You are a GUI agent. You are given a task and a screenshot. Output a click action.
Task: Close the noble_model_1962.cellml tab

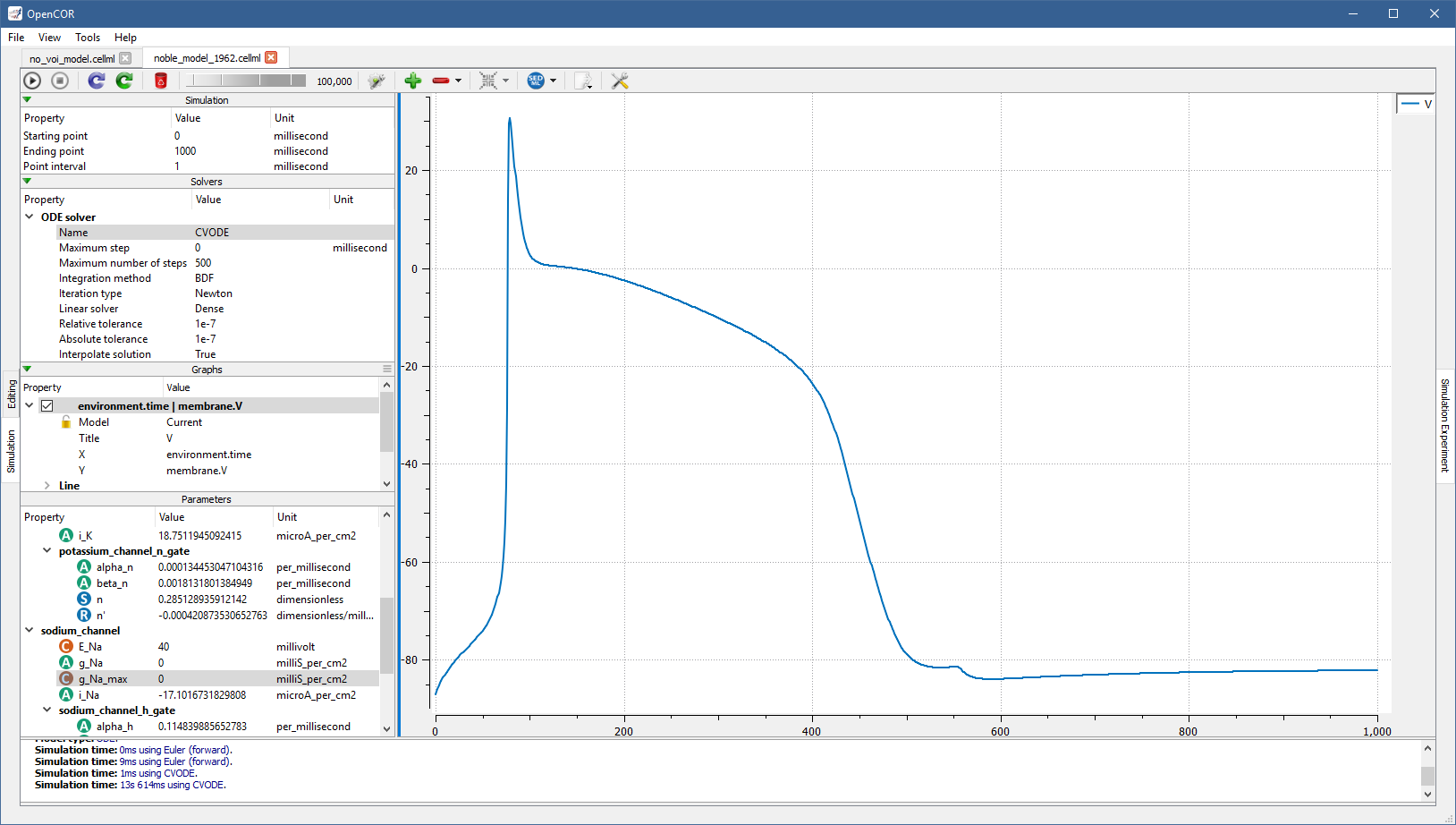271,57
